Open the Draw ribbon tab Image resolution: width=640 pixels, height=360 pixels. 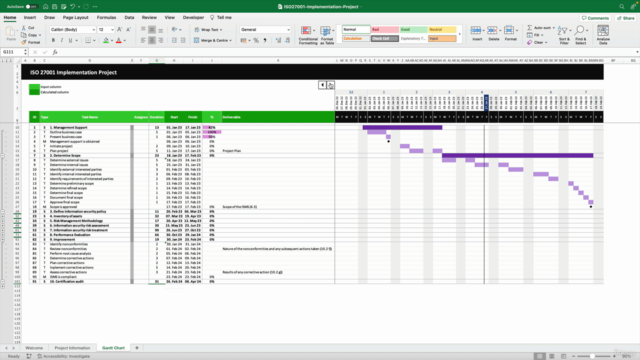point(49,18)
